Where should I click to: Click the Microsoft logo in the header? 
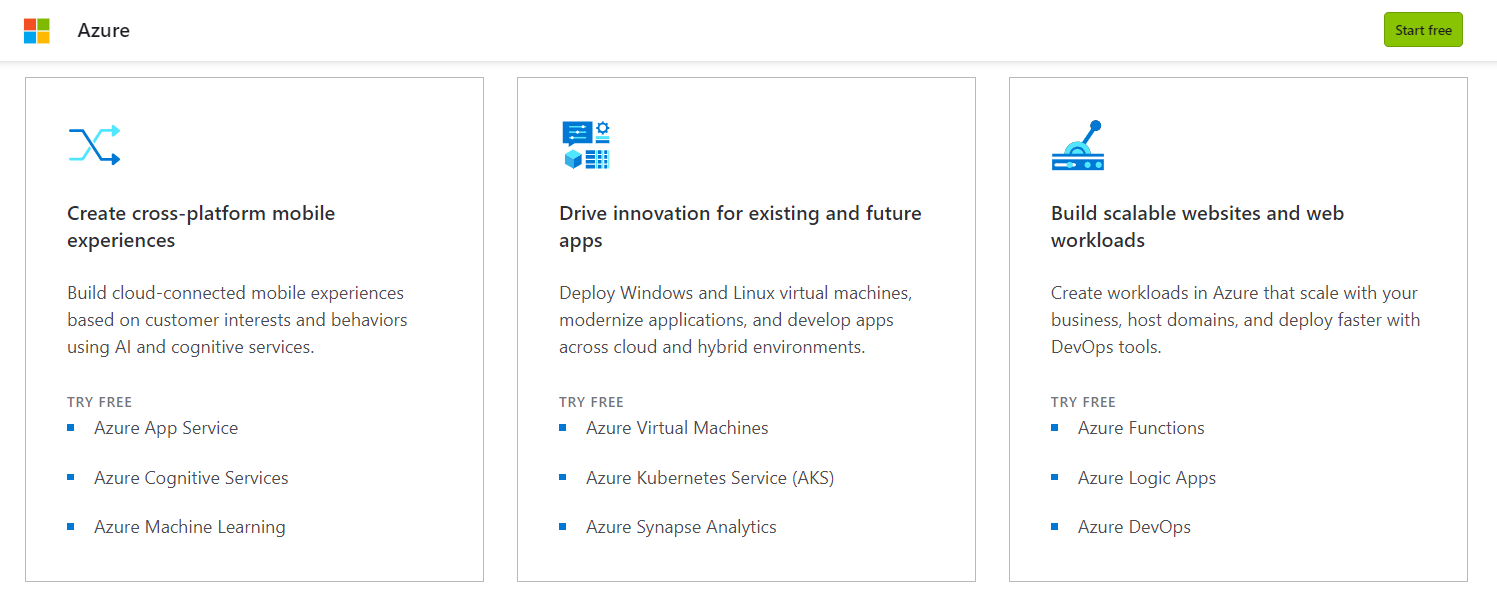tap(37, 30)
